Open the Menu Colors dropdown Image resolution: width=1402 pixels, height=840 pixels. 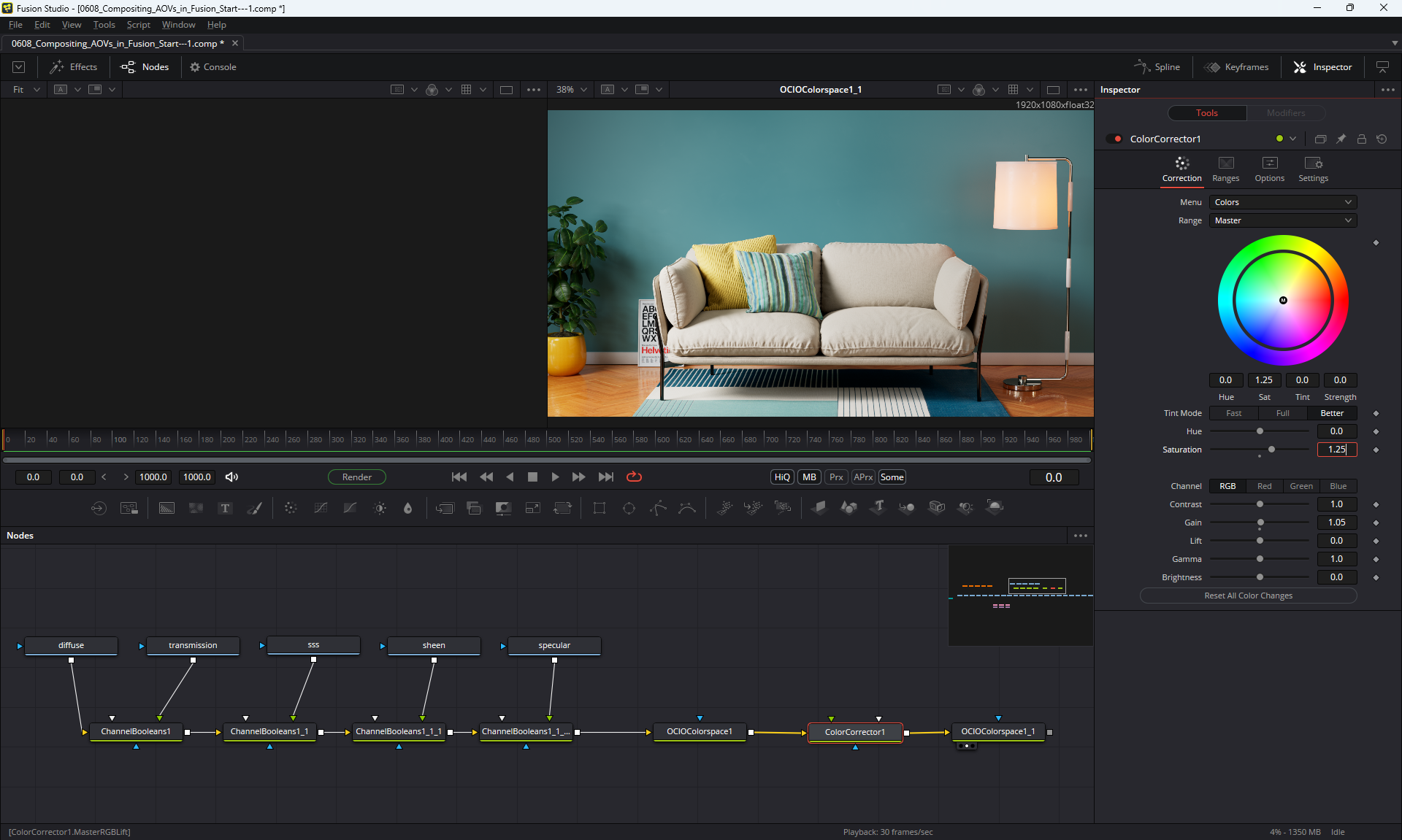click(1282, 202)
